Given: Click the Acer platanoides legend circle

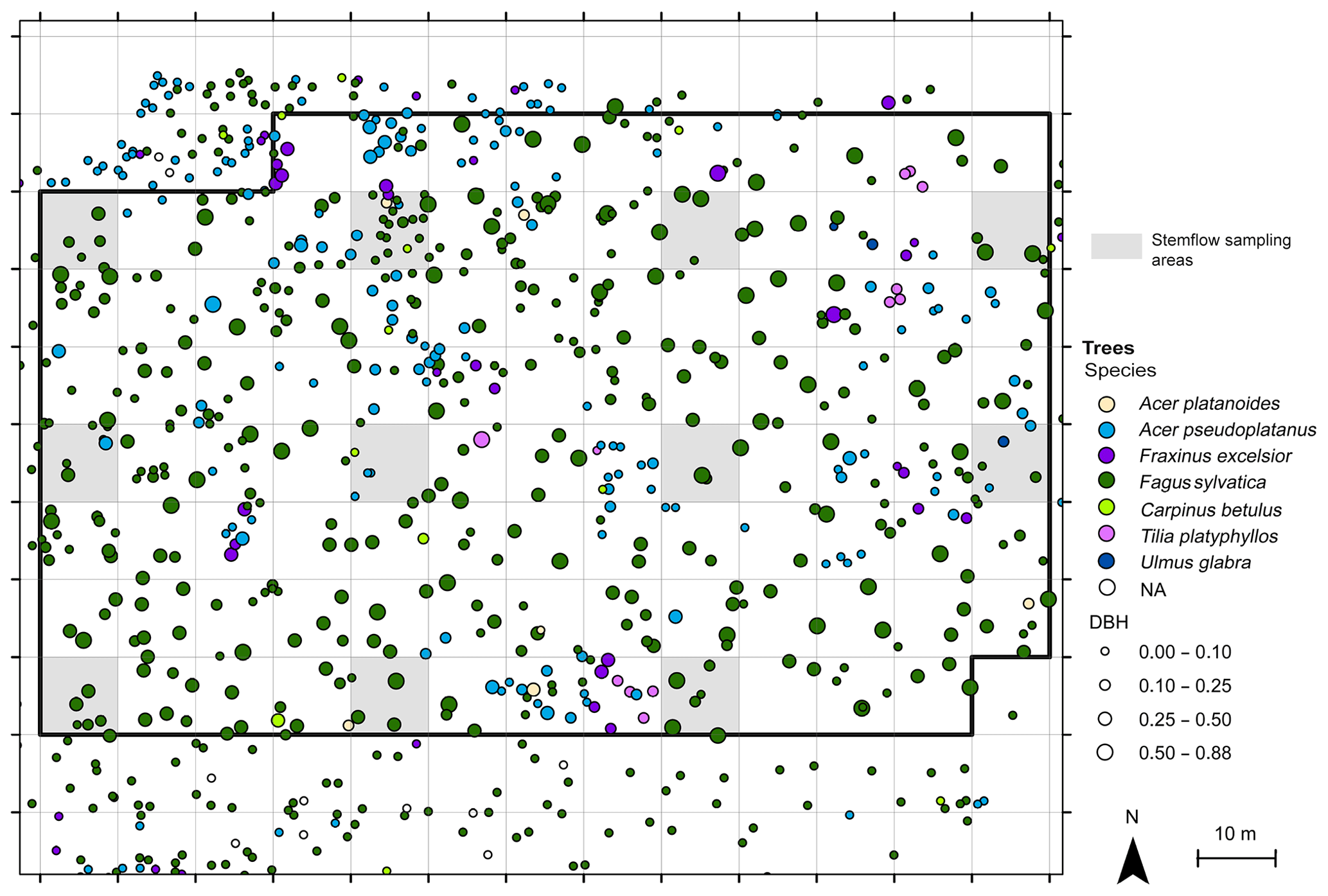Looking at the screenshot, I should pyautogui.click(x=1106, y=404).
